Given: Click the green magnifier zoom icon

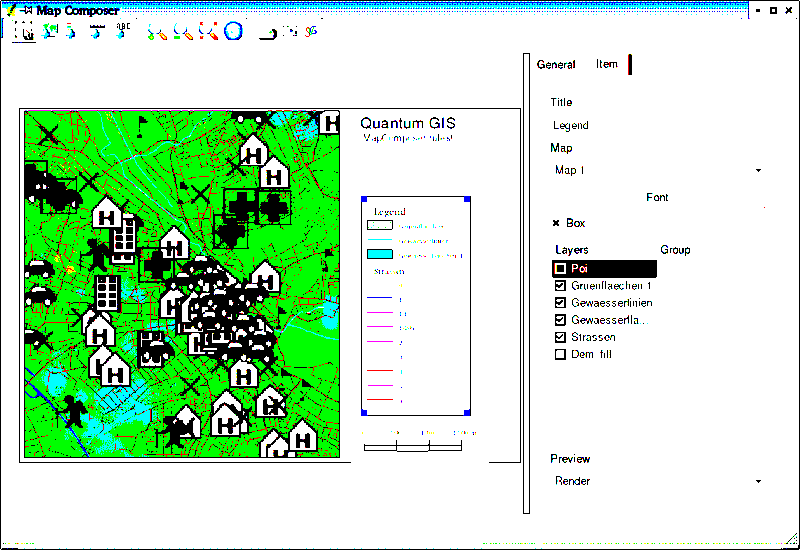Looking at the screenshot, I should (182, 32).
